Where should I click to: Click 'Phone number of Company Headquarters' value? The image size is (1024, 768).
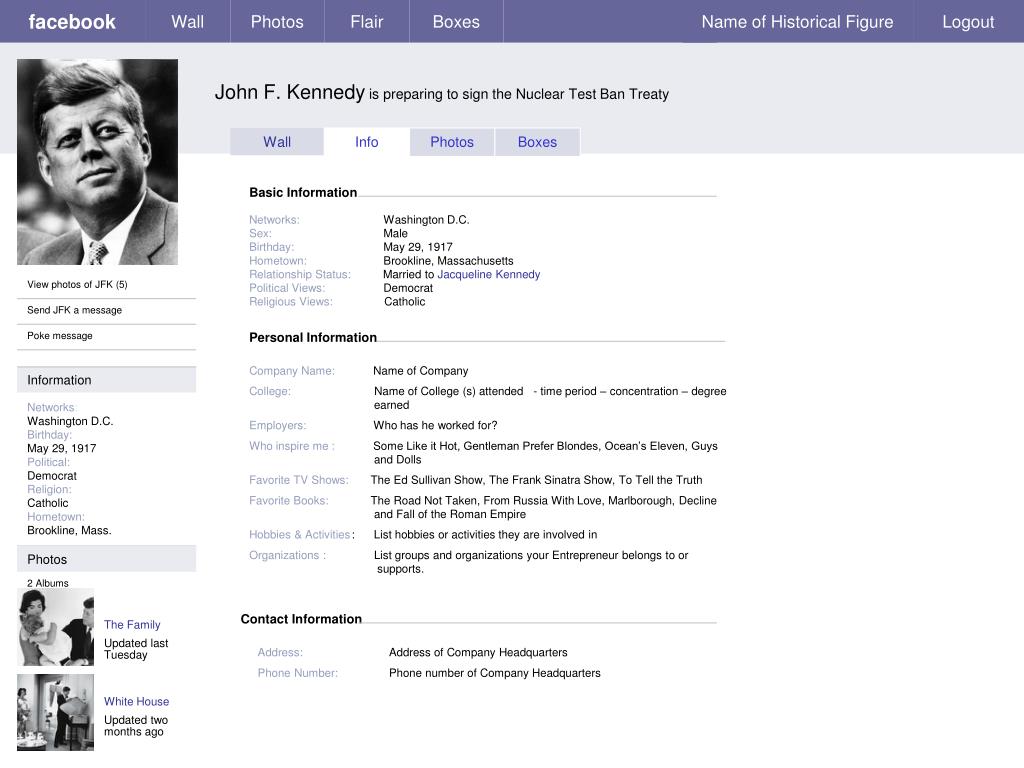click(x=494, y=673)
